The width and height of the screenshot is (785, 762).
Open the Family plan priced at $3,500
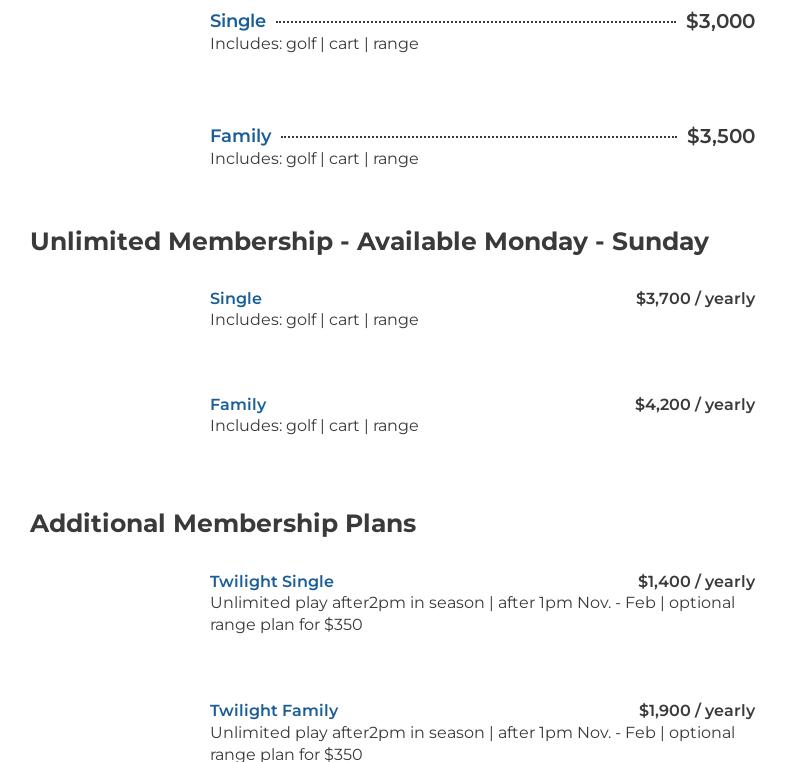pos(240,136)
